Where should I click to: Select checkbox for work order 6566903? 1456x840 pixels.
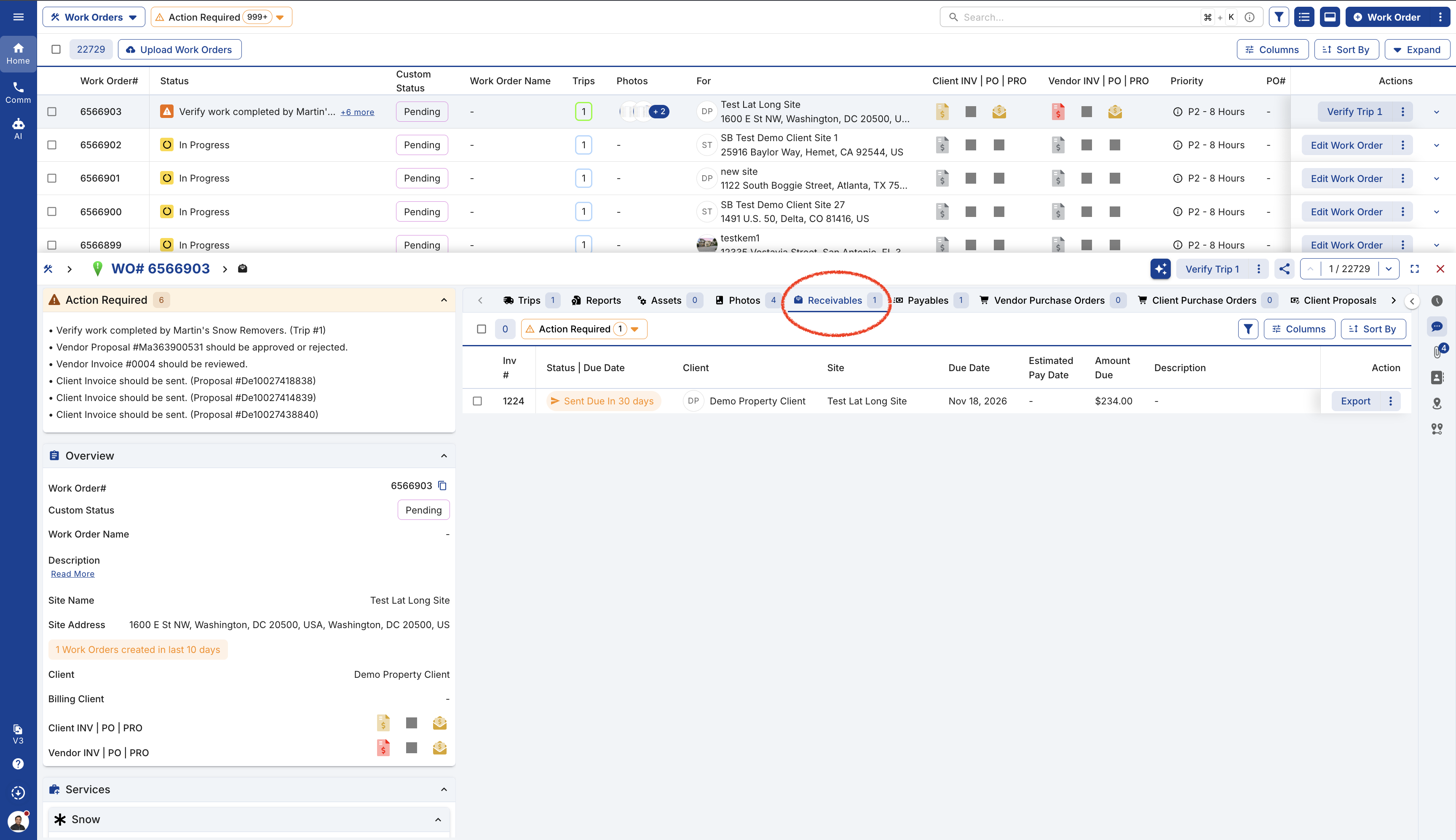(52, 111)
